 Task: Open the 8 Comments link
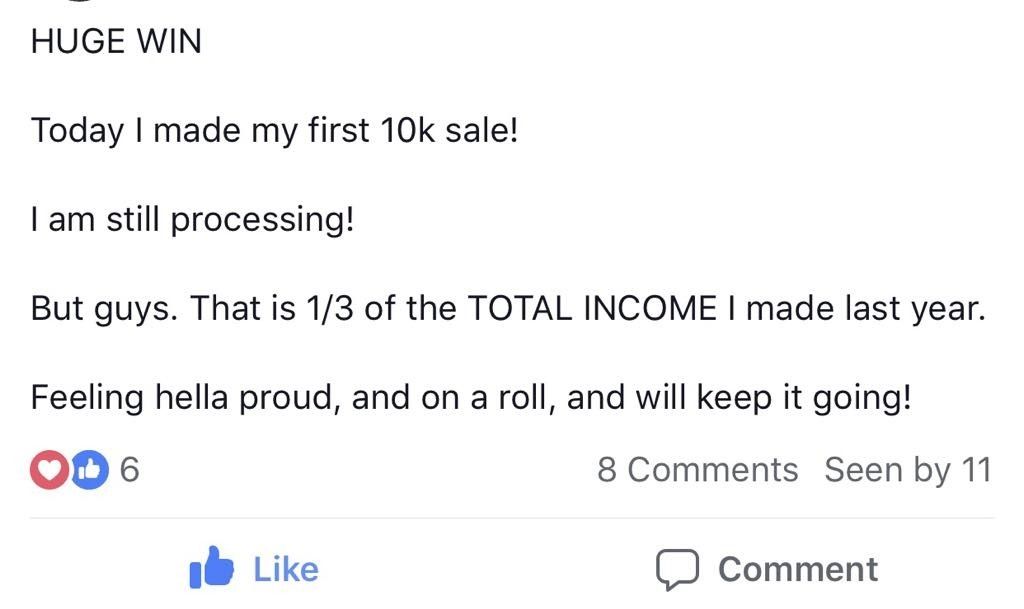(x=697, y=469)
